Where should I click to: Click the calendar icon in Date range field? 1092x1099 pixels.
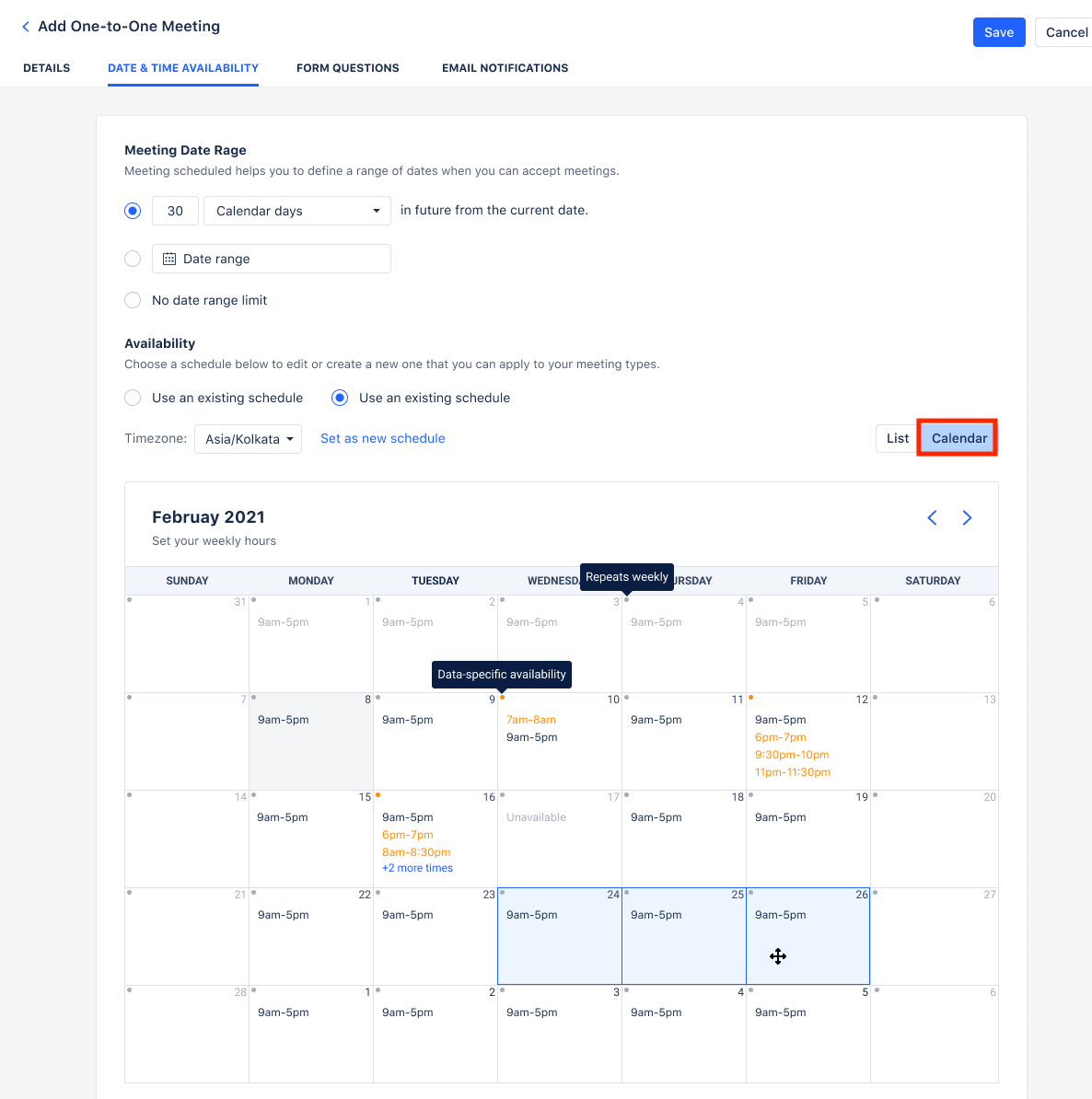169,259
